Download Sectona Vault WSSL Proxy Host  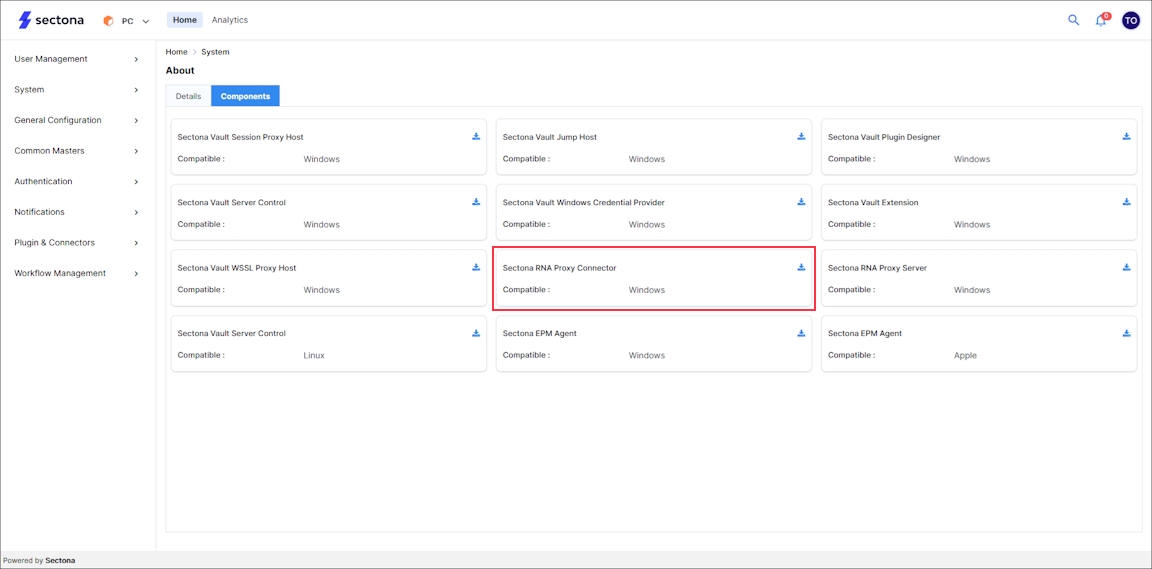476,267
